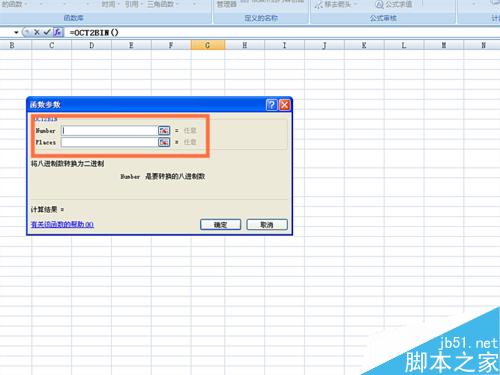This screenshot has height=375, width=500.
Task: Select column I header
Action: [x=284, y=45]
